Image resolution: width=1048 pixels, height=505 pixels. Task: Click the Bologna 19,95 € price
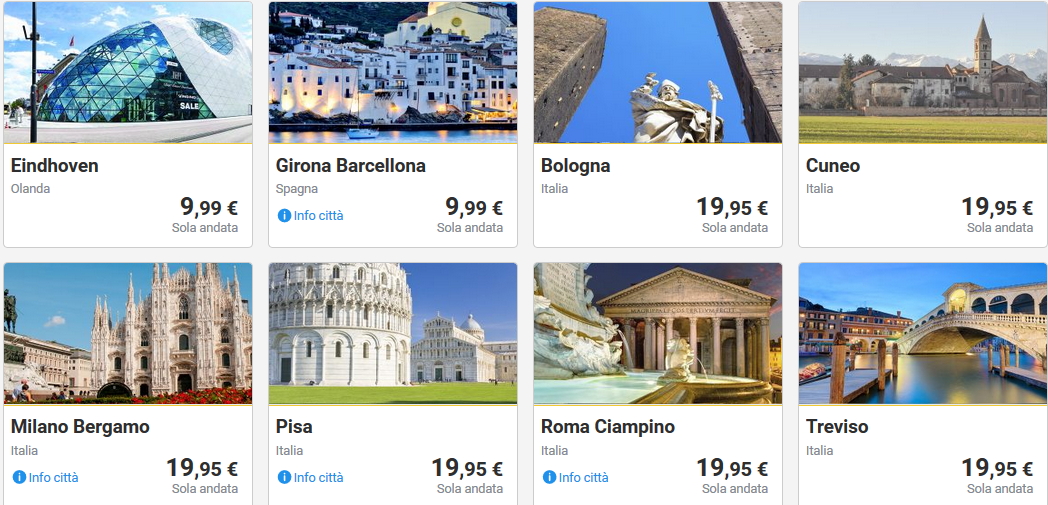coord(732,208)
